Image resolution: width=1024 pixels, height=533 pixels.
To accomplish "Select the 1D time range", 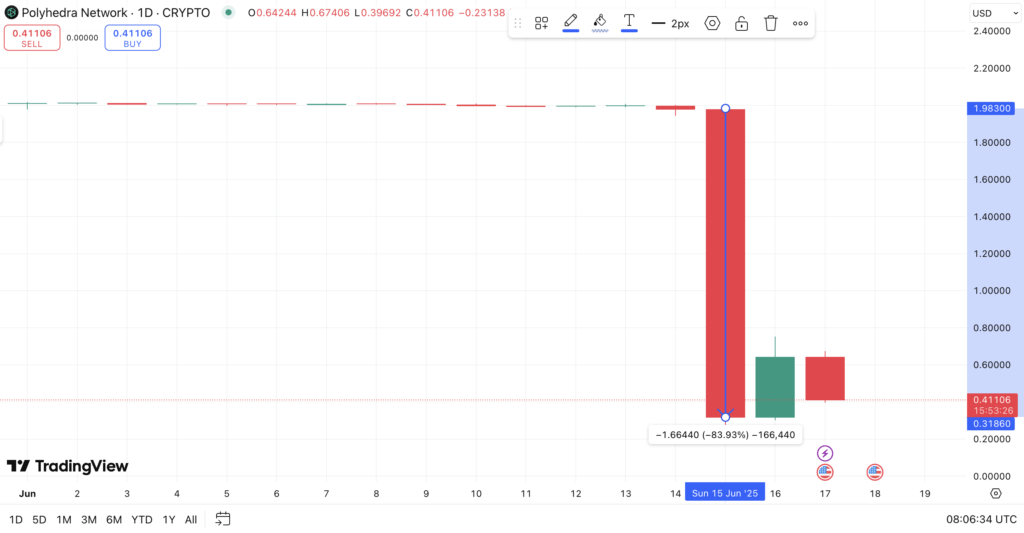I will (16, 520).
